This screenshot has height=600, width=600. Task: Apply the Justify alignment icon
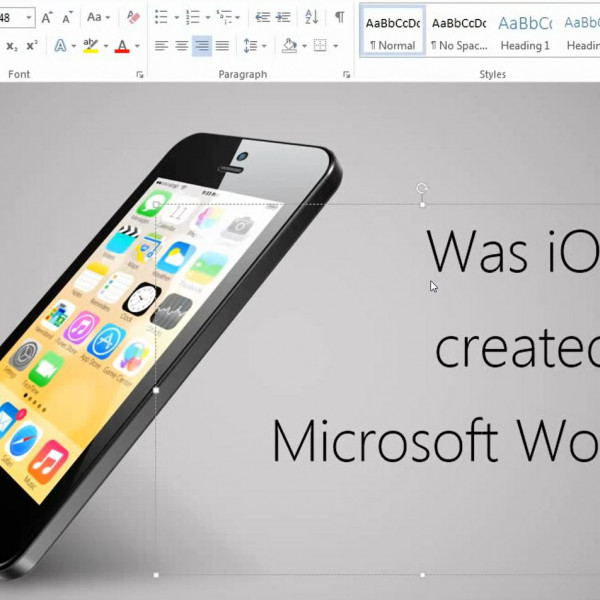pyautogui.click(x=222, y=46)
